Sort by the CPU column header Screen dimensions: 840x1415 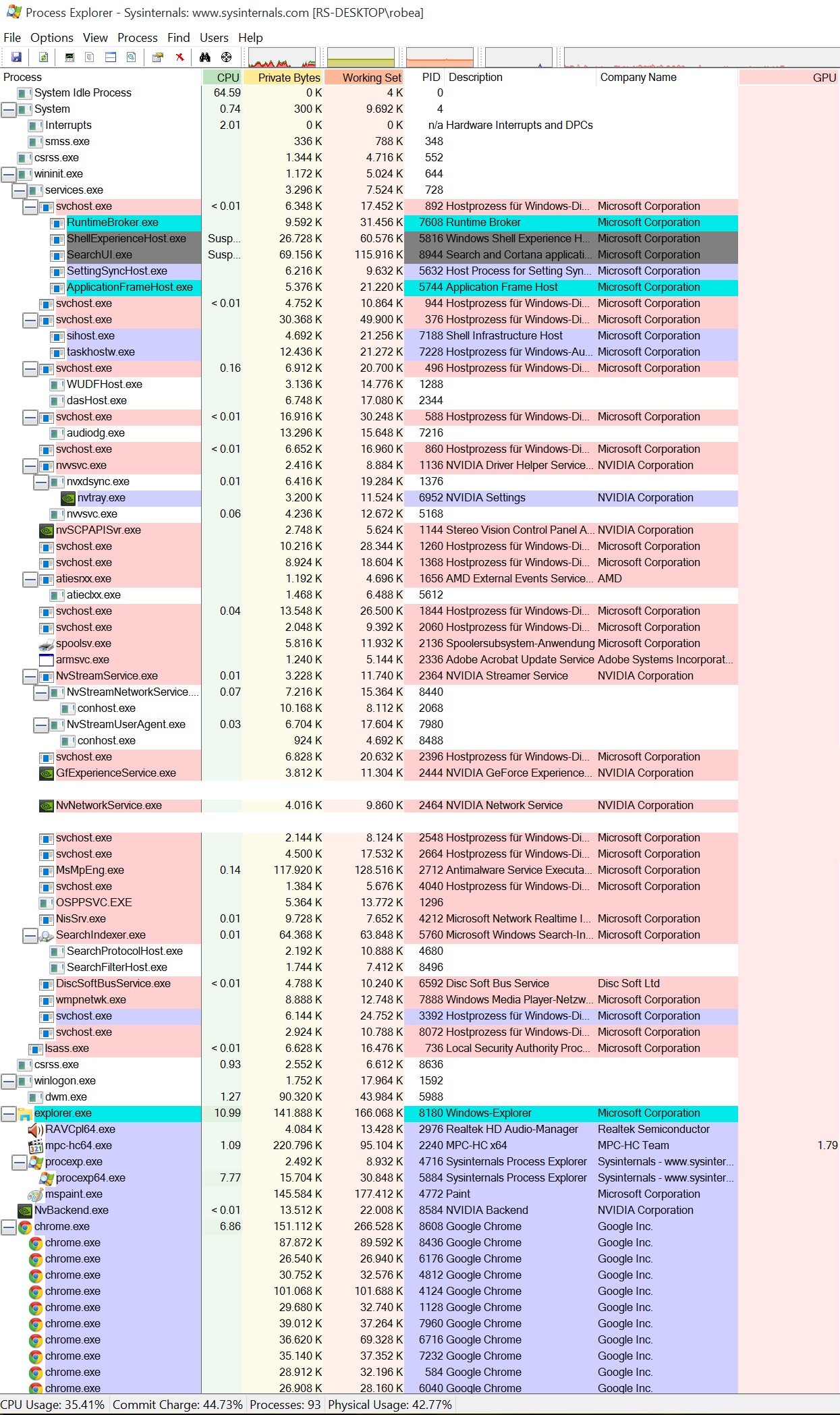pos(222,78)
